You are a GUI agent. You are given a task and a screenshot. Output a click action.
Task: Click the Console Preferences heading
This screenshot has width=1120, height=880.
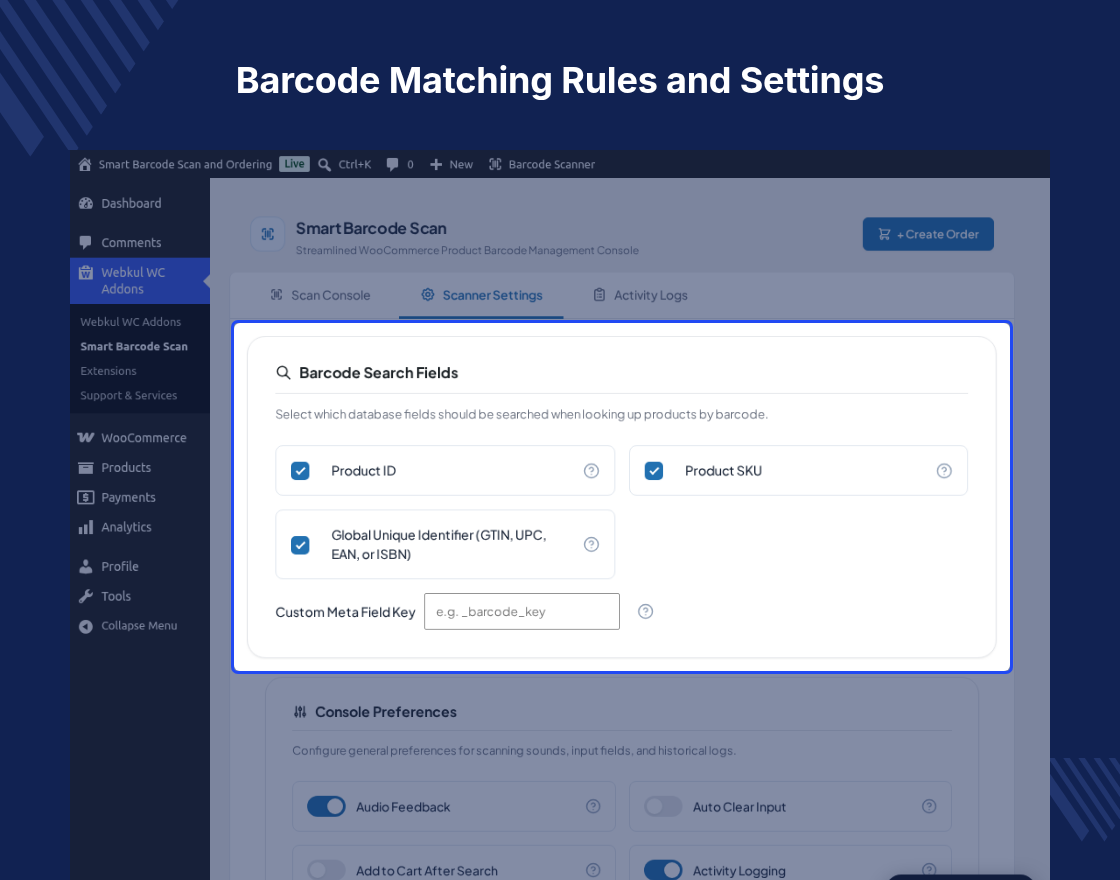click(x=386, y=712)
